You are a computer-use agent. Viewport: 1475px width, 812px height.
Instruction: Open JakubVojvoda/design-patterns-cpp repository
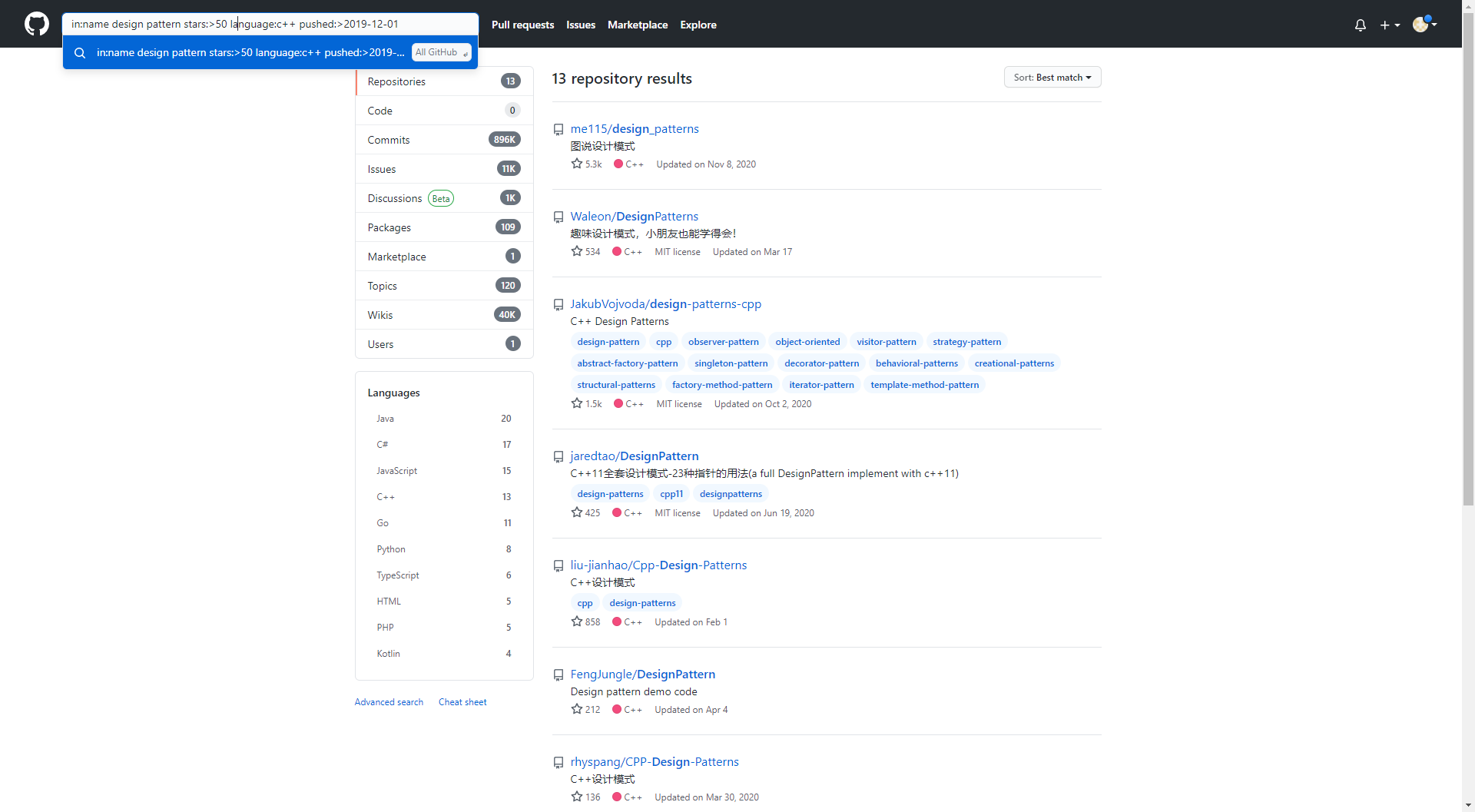(x=666, y=304)
